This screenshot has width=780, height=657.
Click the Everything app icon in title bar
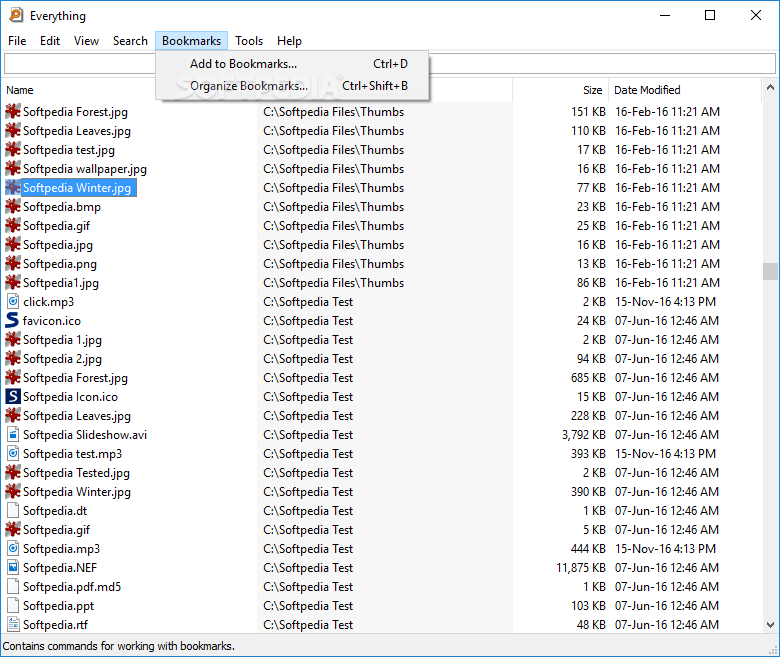click(x=16, y=15)
